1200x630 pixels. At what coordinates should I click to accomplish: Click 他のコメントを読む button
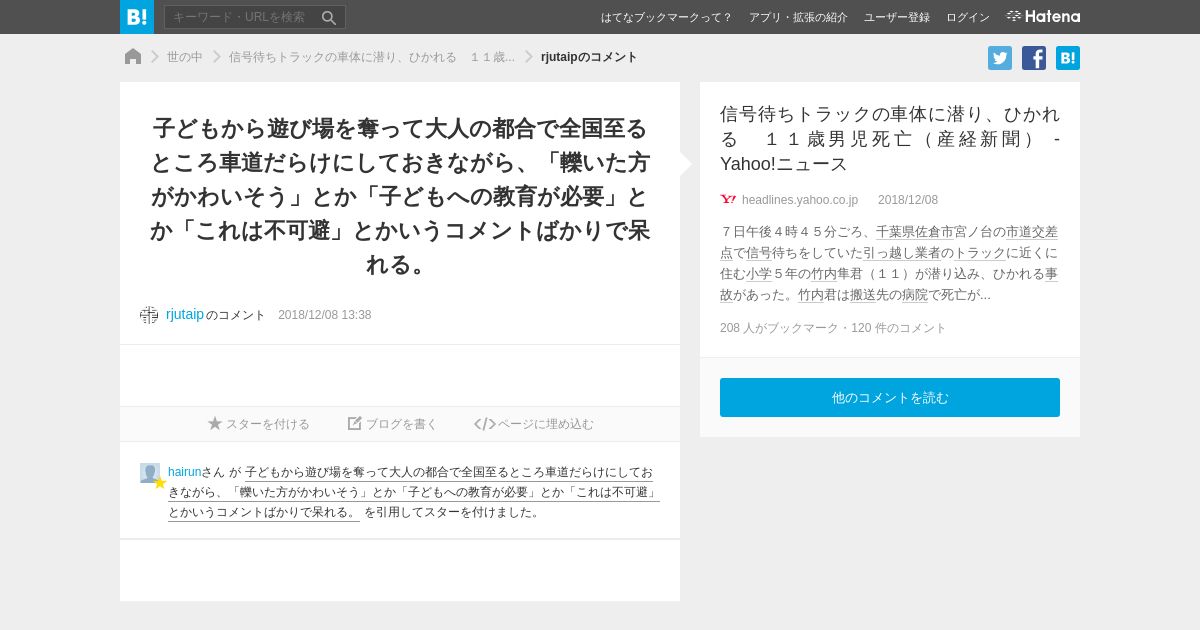coord(890,397)
